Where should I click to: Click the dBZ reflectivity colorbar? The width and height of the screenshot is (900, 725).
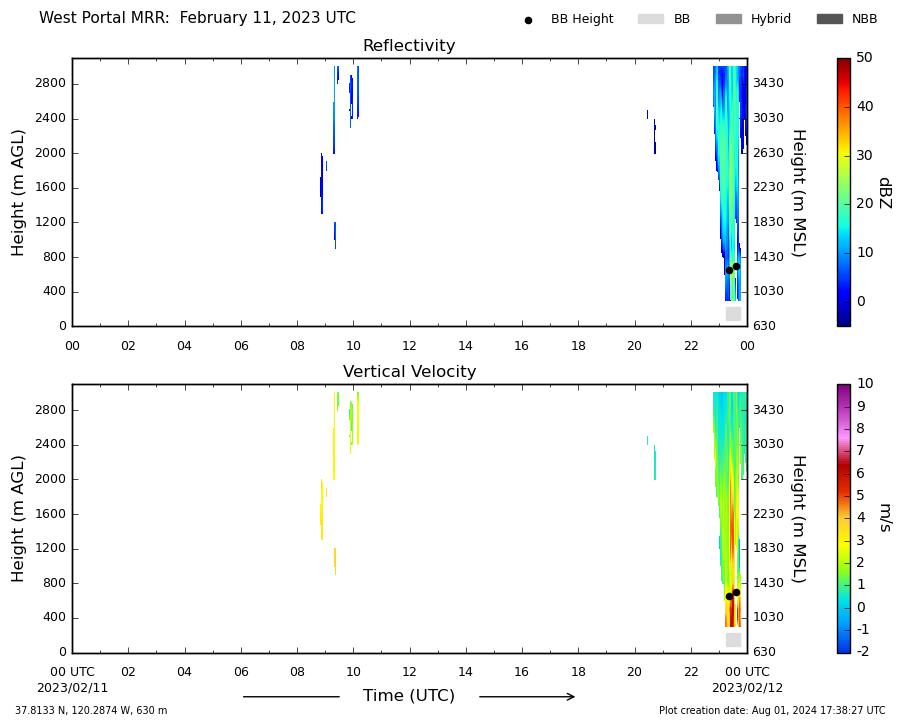point(843,192)
